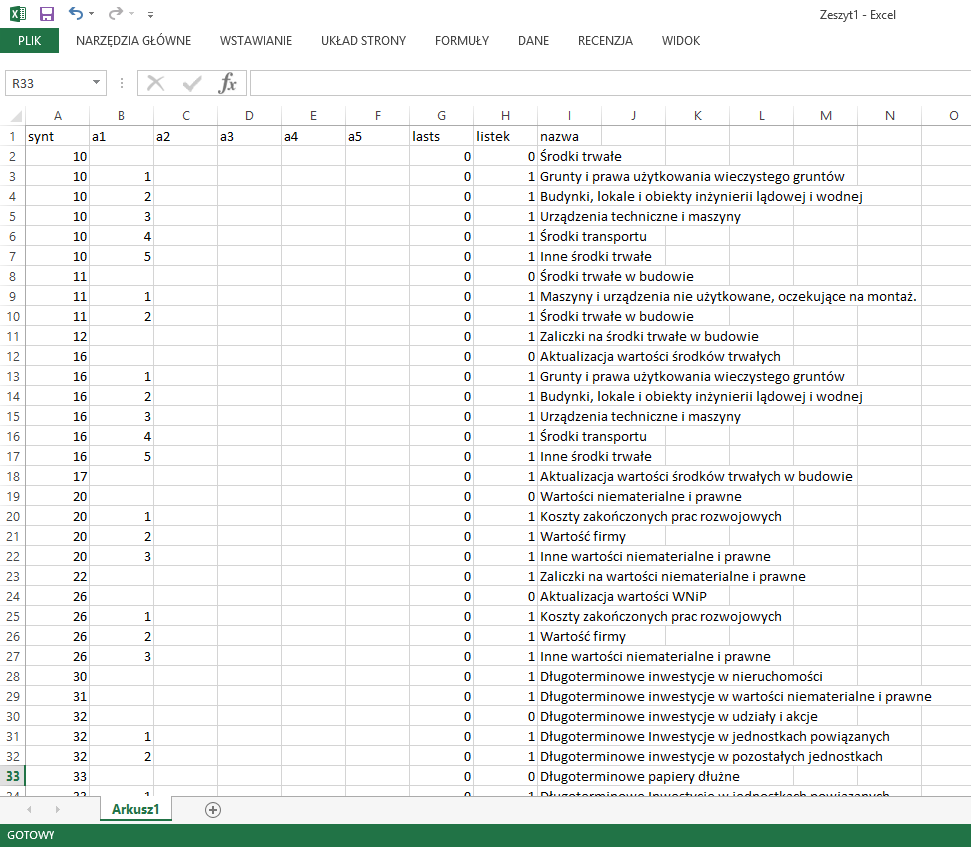
Task: Click the Select All corner triangle
Action: (x=12, y=115)
